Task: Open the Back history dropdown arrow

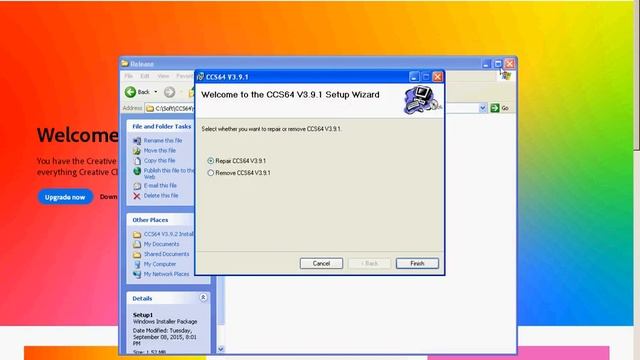Action: [x=156, y=92]
